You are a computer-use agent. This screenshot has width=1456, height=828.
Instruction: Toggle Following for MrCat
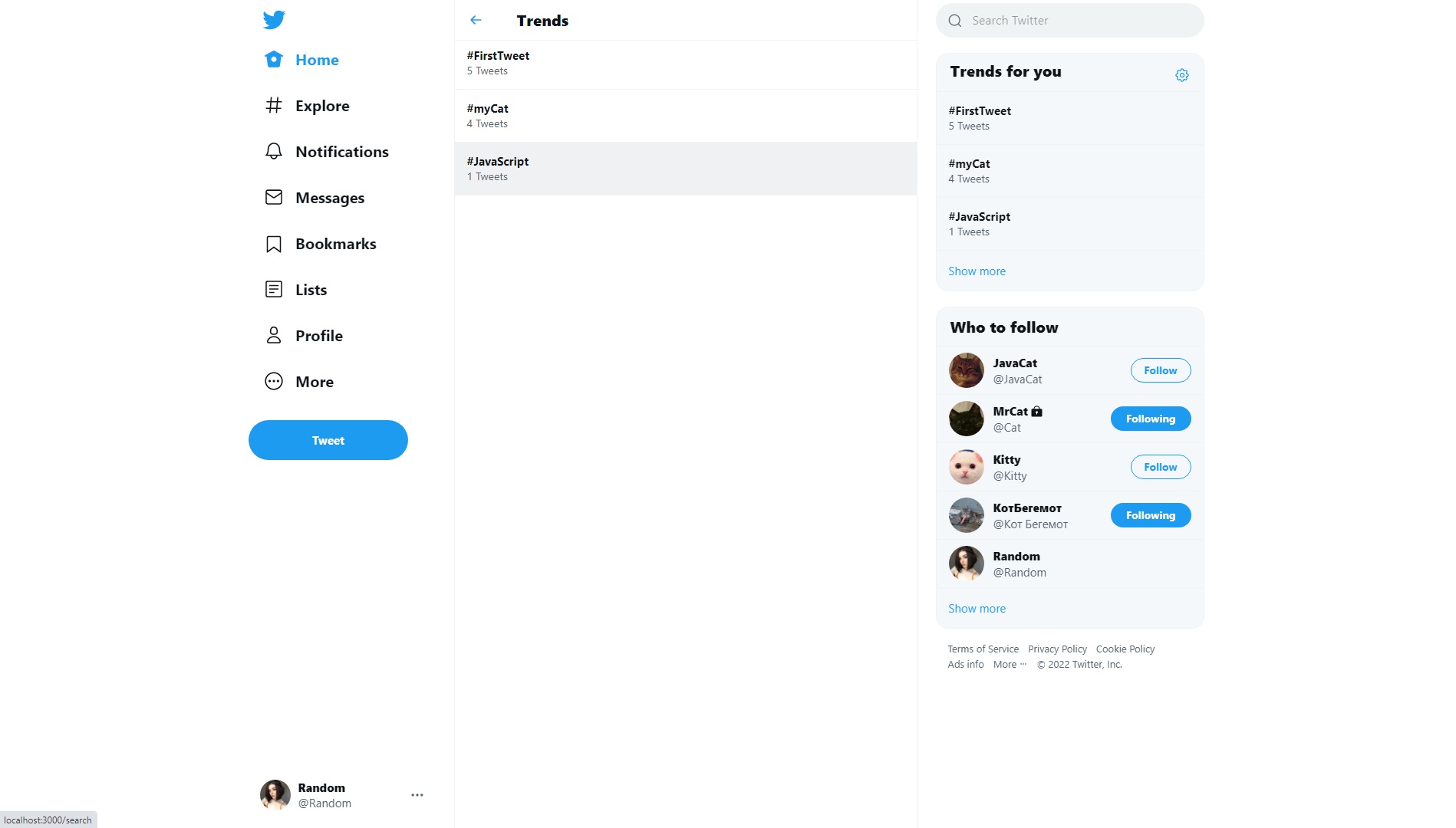1151,419
